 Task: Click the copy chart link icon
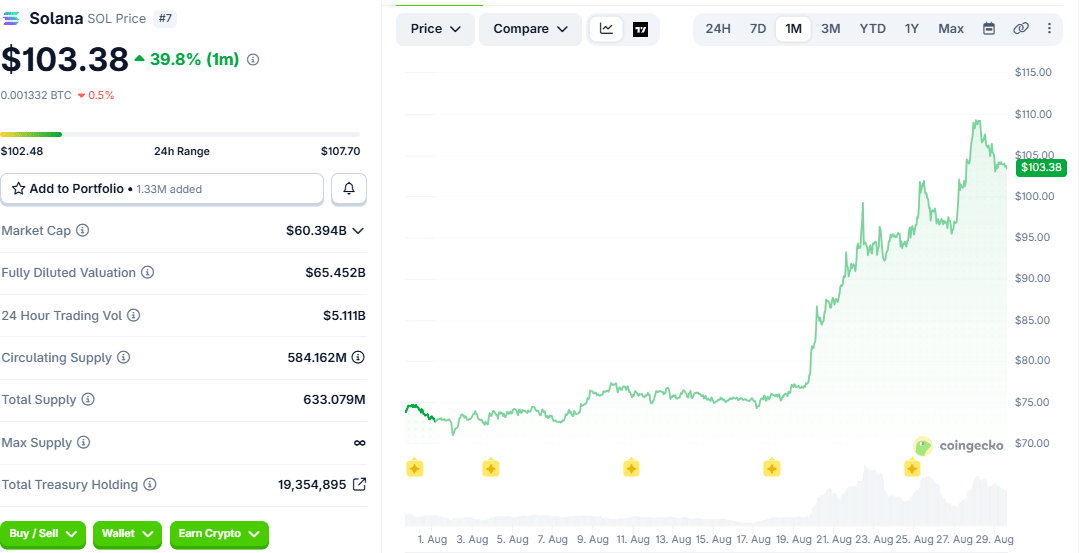tap(1021, 29)
